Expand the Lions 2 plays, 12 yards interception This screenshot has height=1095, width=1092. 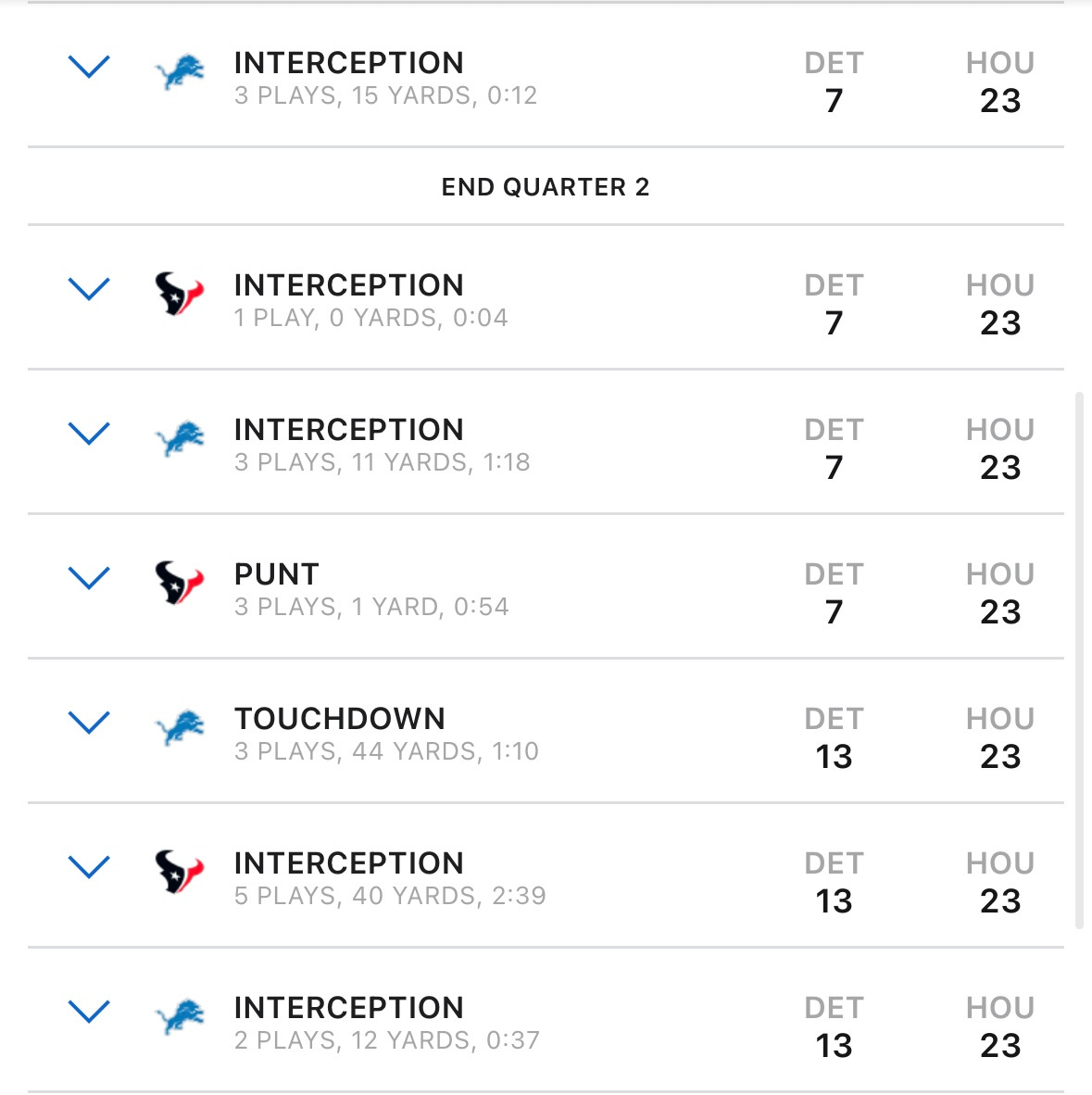tap(89, 1012)
